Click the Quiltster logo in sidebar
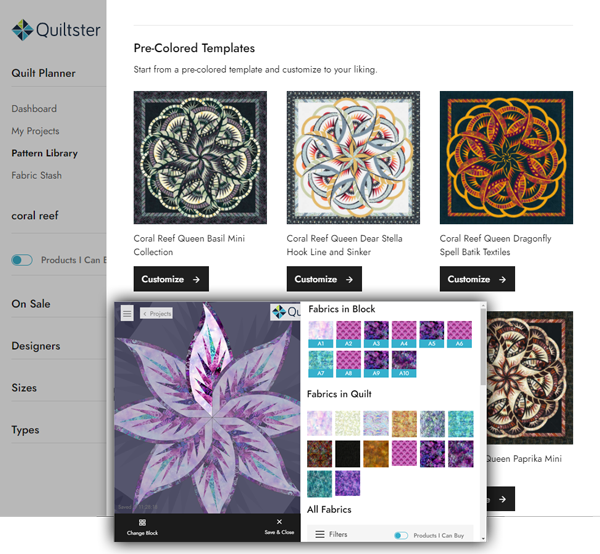 click(56, 30)
